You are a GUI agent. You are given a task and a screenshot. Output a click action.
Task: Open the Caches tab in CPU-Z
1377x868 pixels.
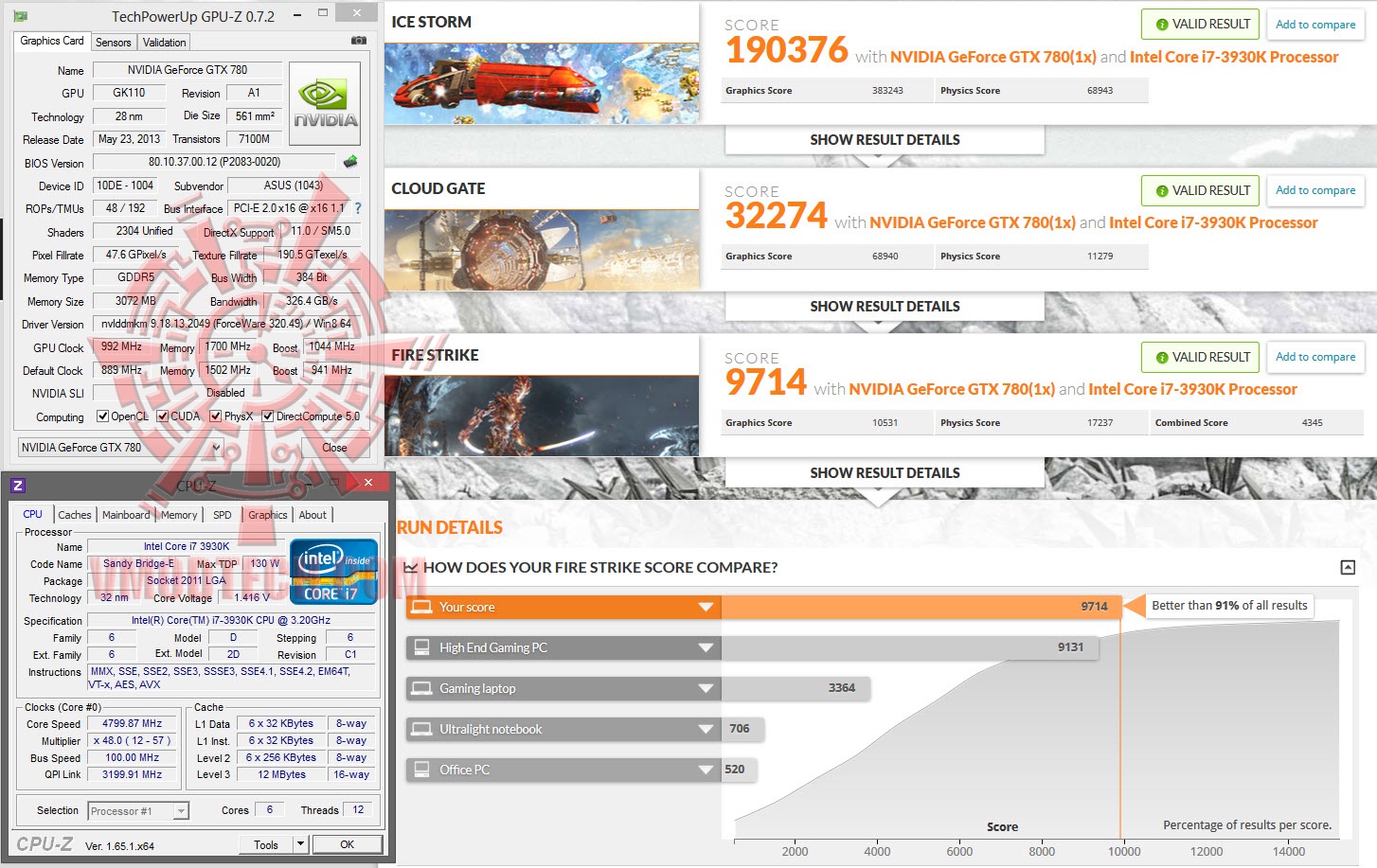pos(75,515)
